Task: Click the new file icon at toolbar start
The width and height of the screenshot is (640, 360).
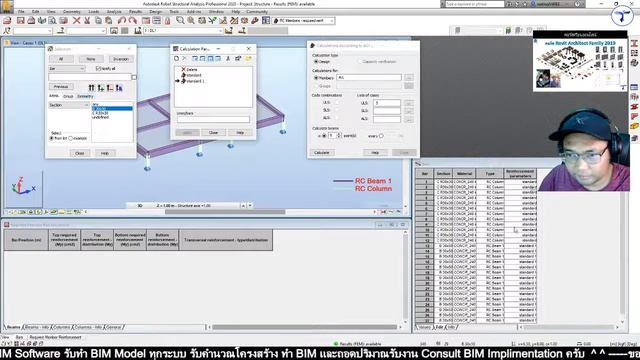Action: [x=7, y=20]
